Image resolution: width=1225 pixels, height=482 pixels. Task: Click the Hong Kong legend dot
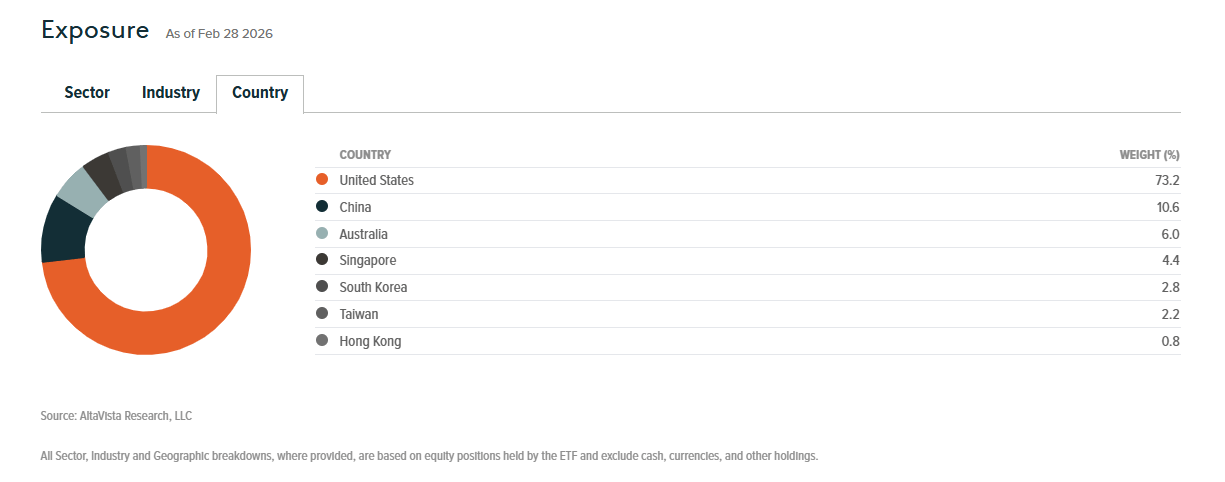point(322,341)
